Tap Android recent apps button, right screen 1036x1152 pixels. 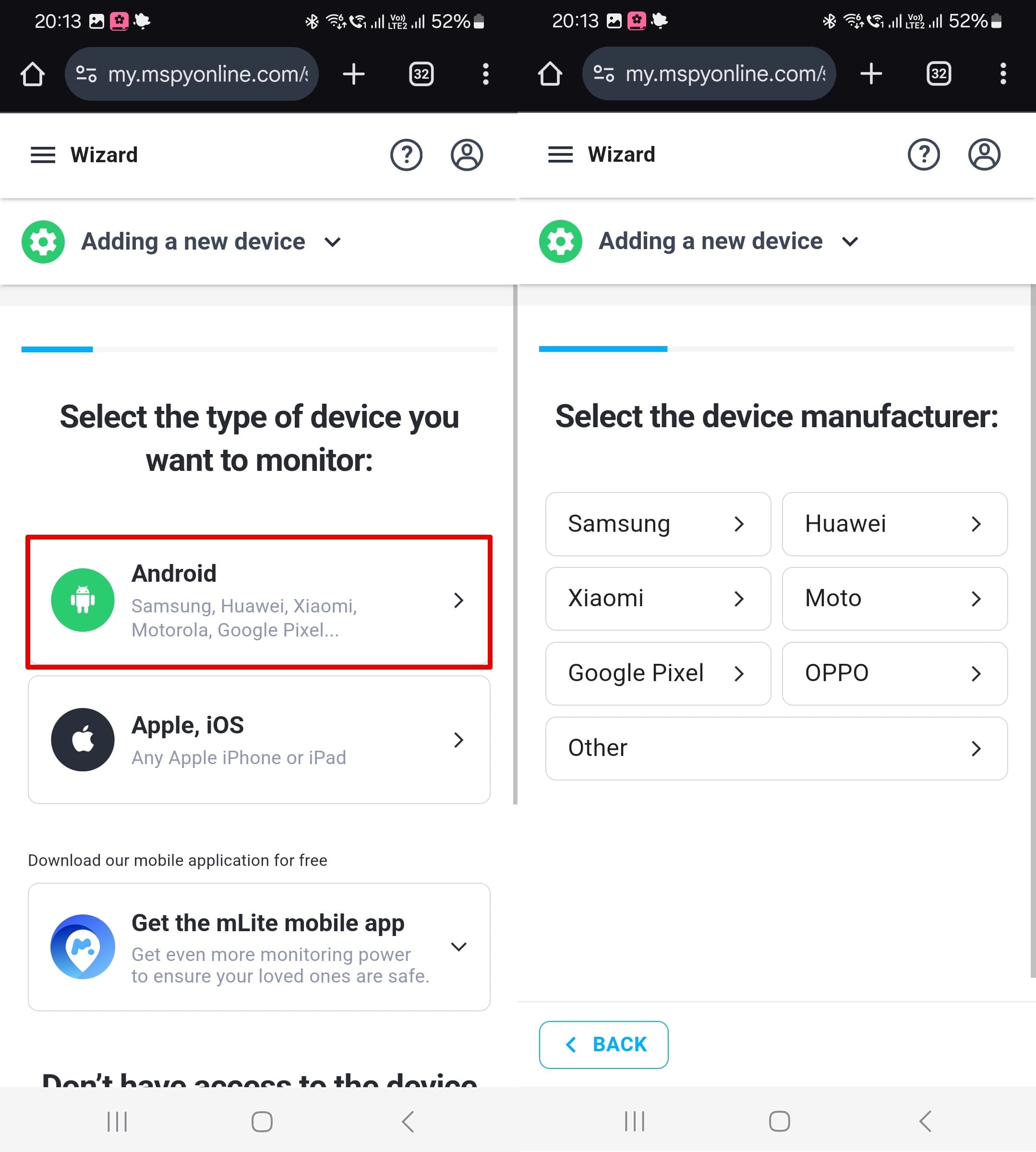pyautogui.click(x=635, y=1121)
